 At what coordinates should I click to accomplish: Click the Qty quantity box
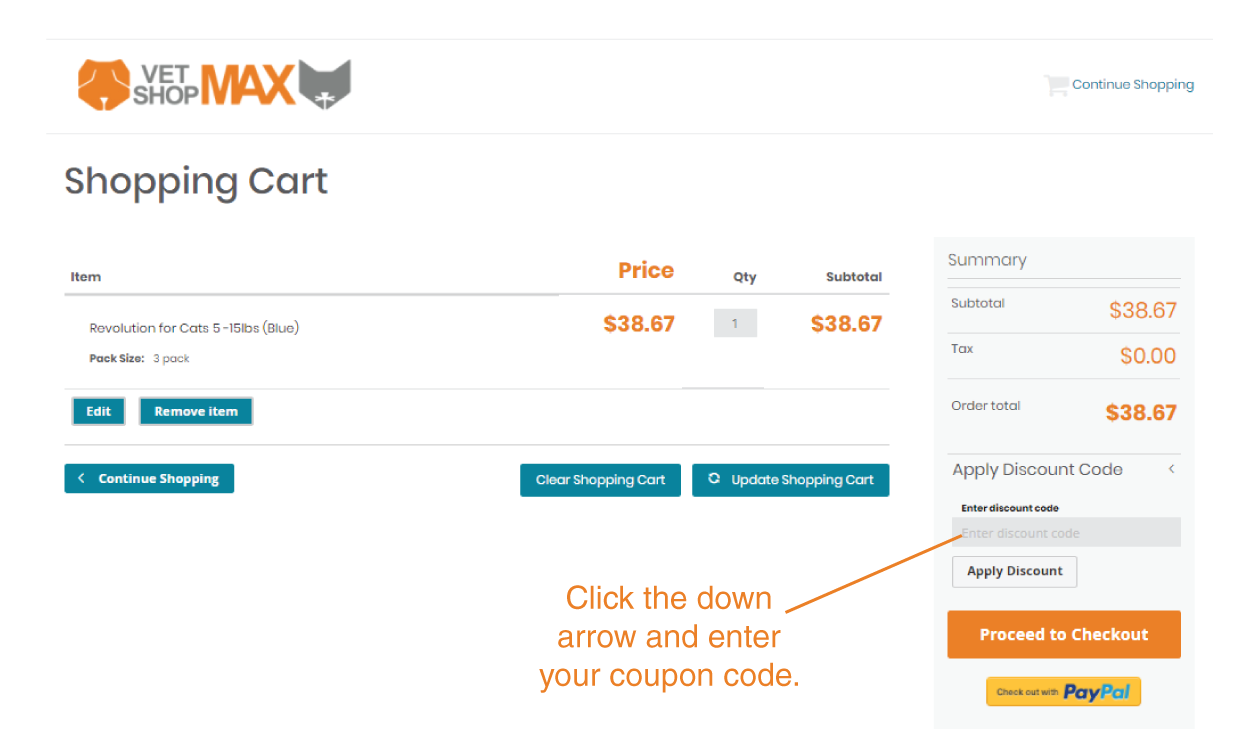pyautogui.click(x=735, y=323)
